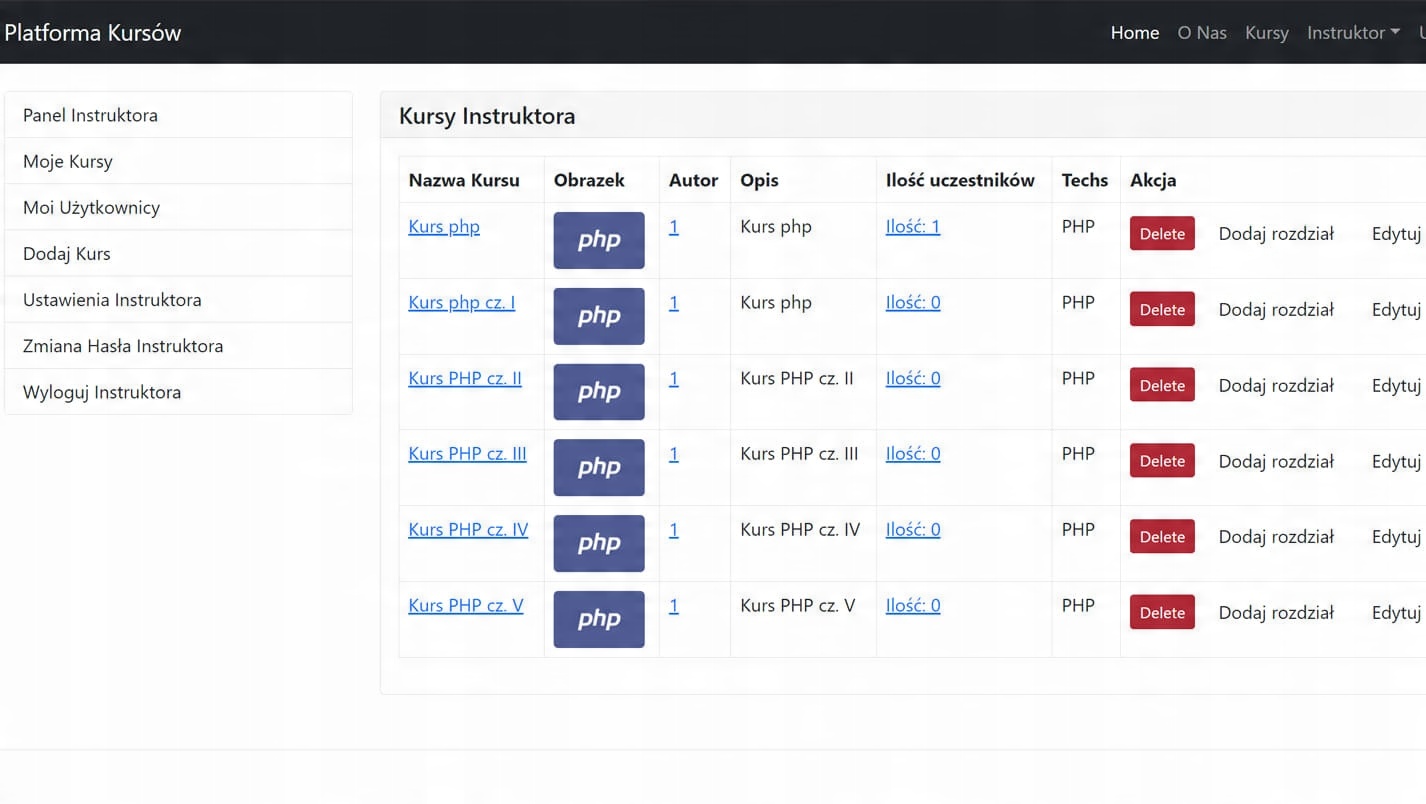This screenshot has width=1426, height=804.
Task: Click php image in Kurs PHP cz. III row
Action: (598, 467)
